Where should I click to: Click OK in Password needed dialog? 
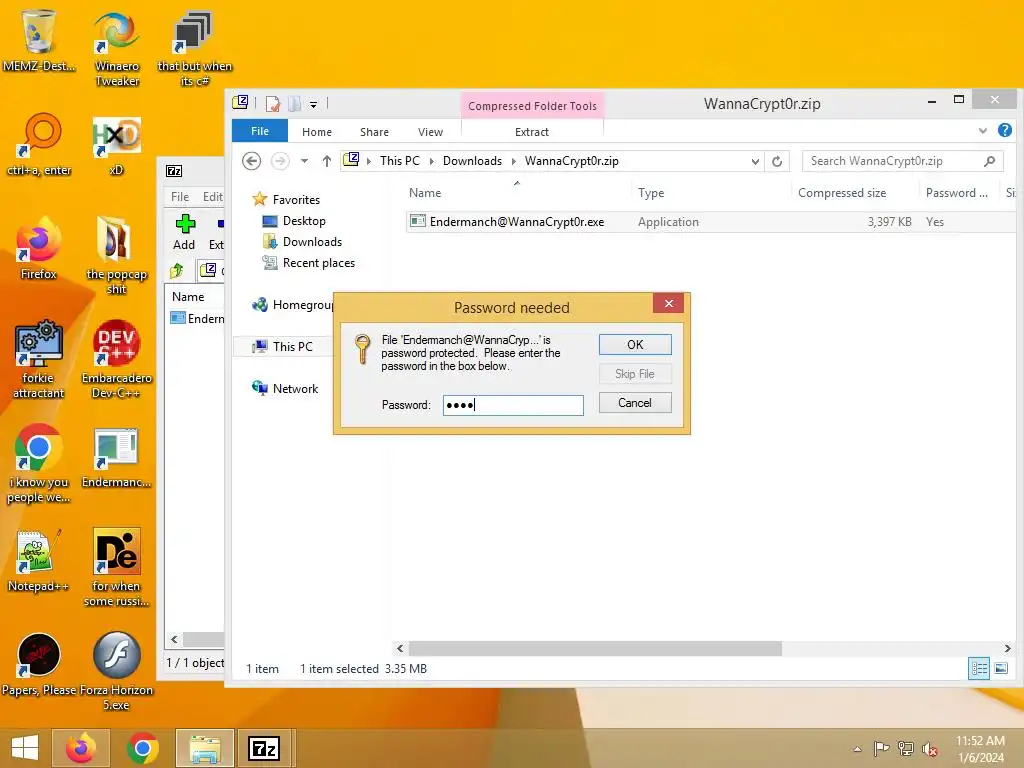click(635, 345)
